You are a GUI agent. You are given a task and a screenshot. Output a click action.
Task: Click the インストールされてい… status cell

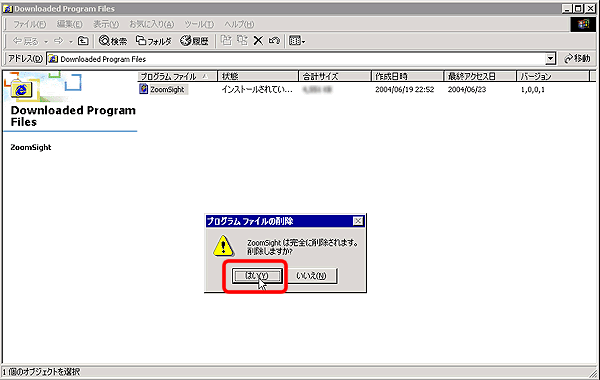click(257, 90)
